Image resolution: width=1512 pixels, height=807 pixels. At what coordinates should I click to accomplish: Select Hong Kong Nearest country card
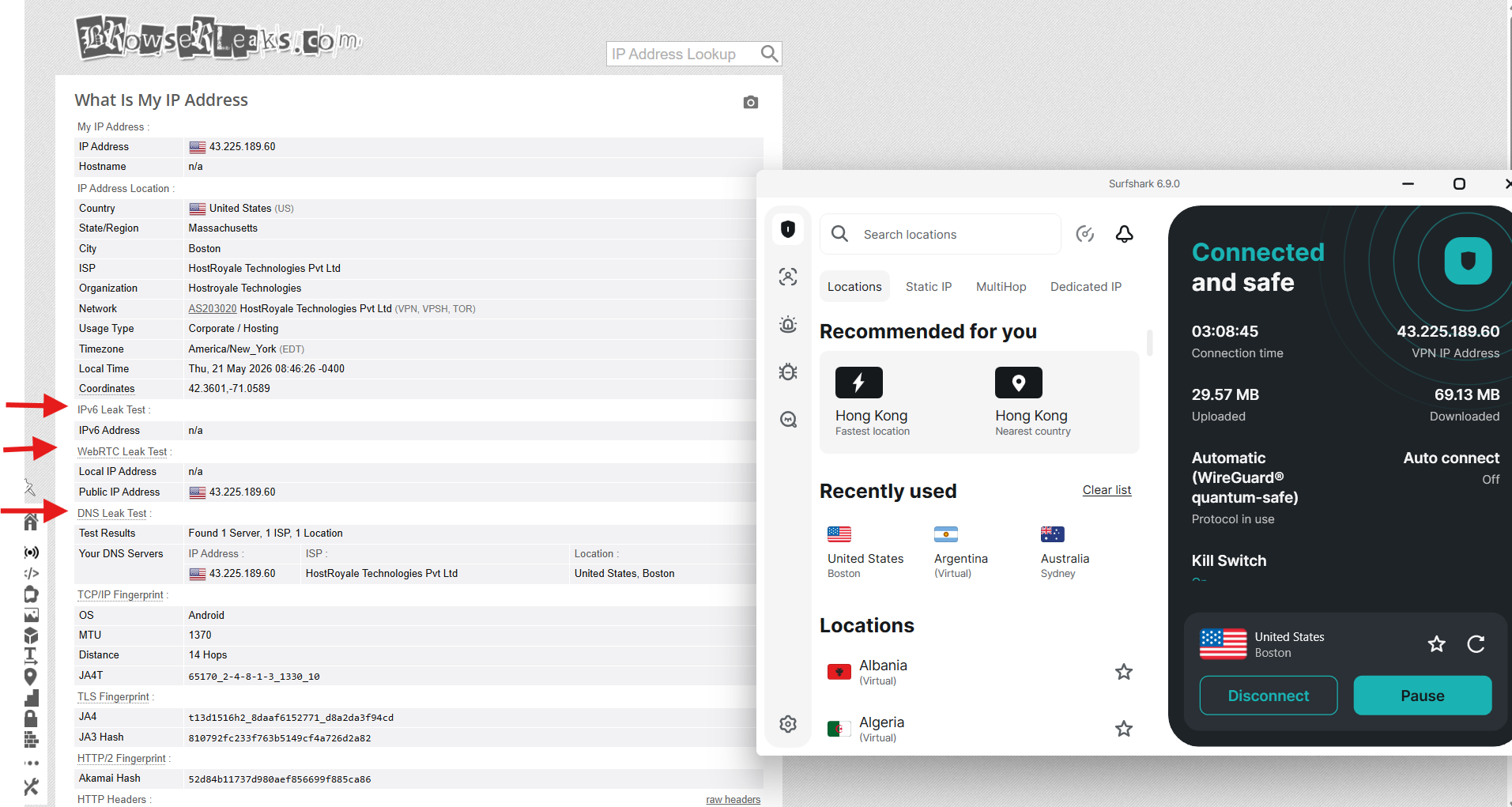[1033, 402]
